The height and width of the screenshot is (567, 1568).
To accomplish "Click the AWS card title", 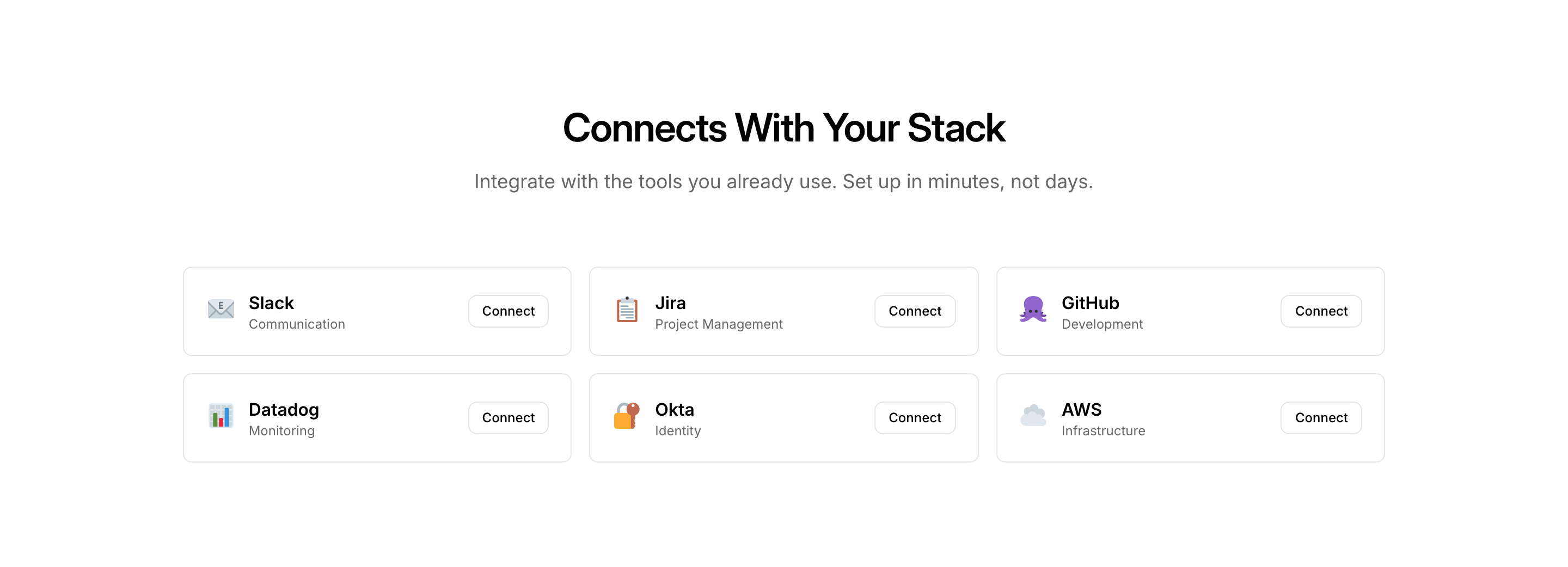I will 1081,409.
